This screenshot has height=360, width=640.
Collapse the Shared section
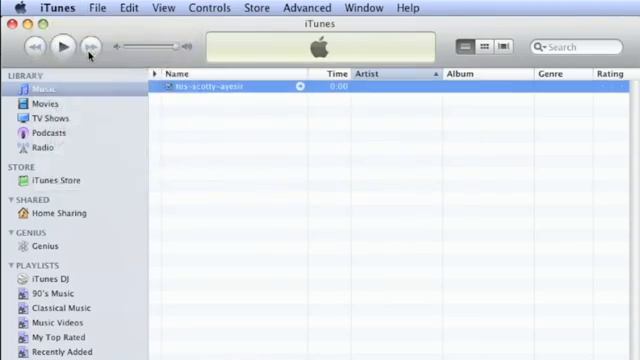point(11,200)
